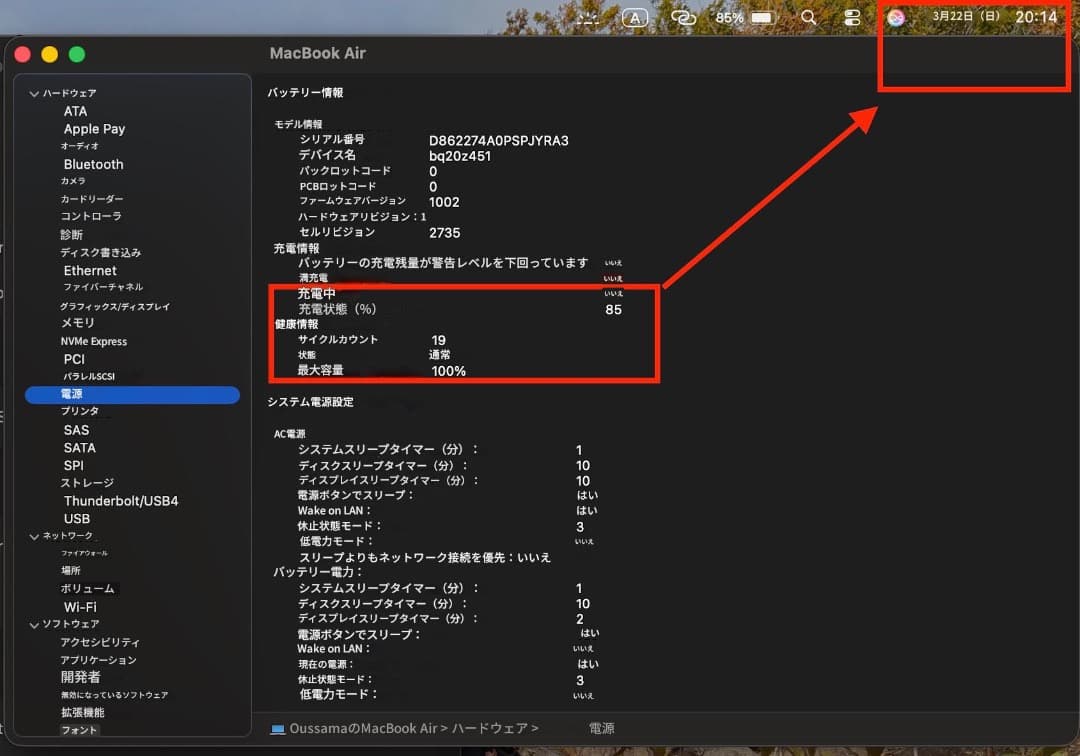
Task: Collapse the ソフトウェア section
Action: [34, 625]
